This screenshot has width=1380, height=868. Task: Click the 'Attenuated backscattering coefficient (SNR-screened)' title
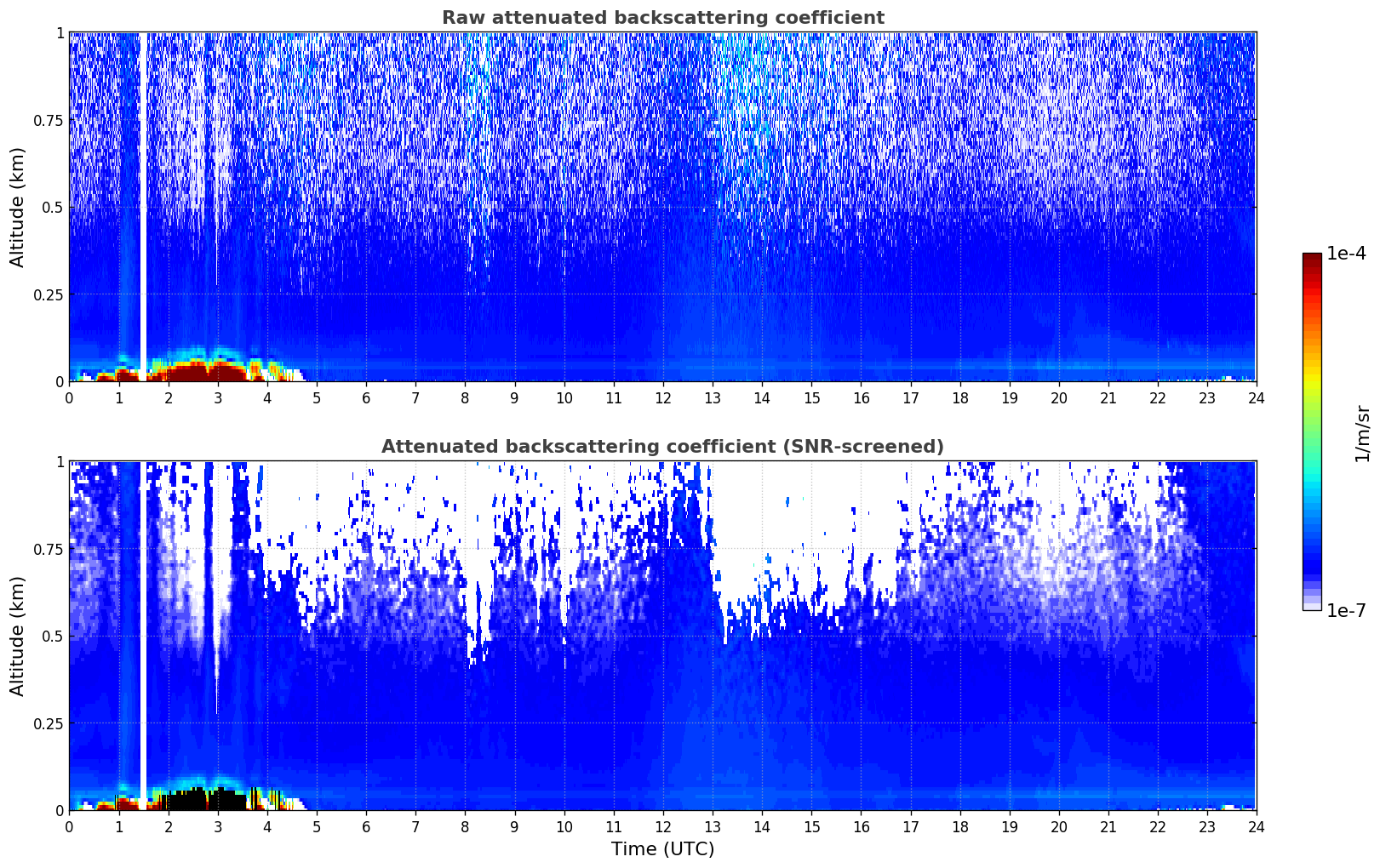[x=662, y=447]
